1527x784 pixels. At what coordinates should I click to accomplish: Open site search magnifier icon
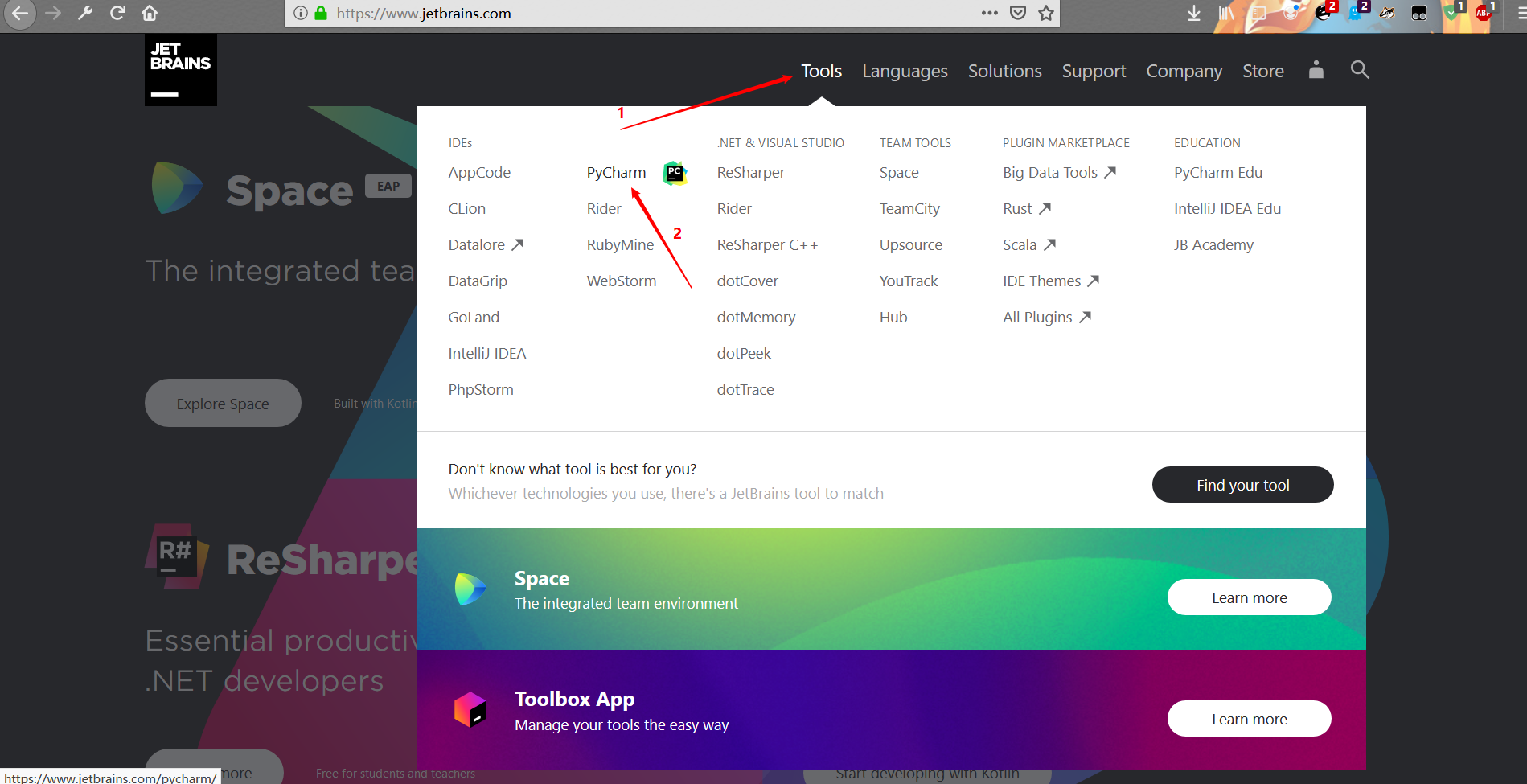1360,70
